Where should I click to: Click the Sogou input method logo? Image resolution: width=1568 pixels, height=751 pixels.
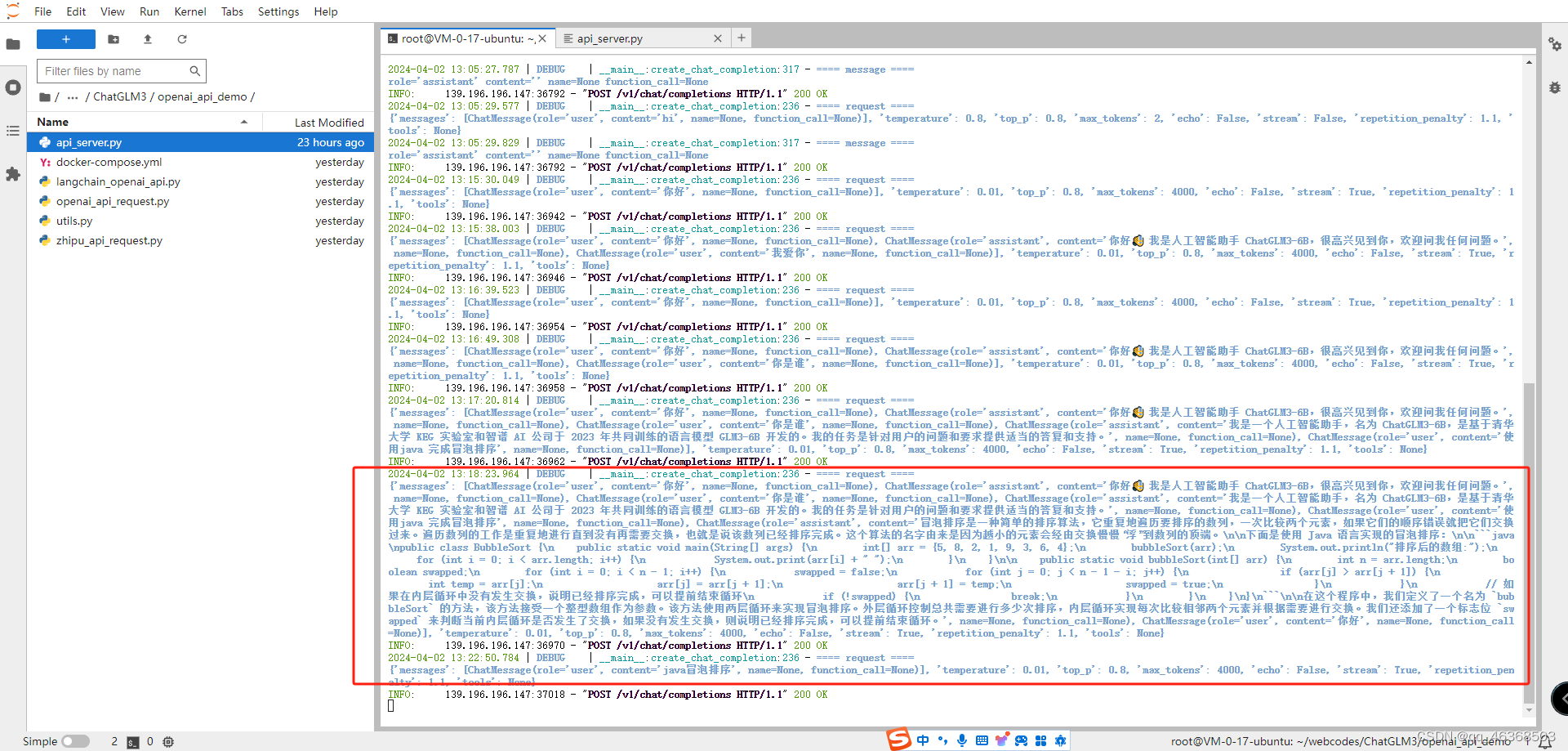(899, 740)
